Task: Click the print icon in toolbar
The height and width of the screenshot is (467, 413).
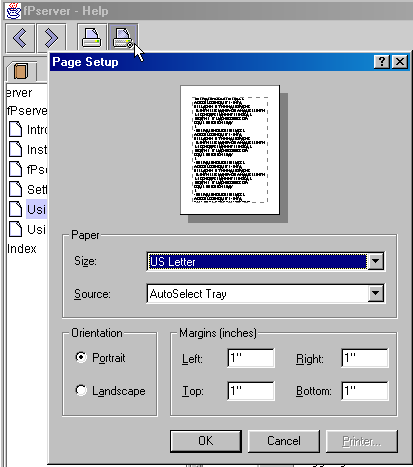Action: pos(92,38)
